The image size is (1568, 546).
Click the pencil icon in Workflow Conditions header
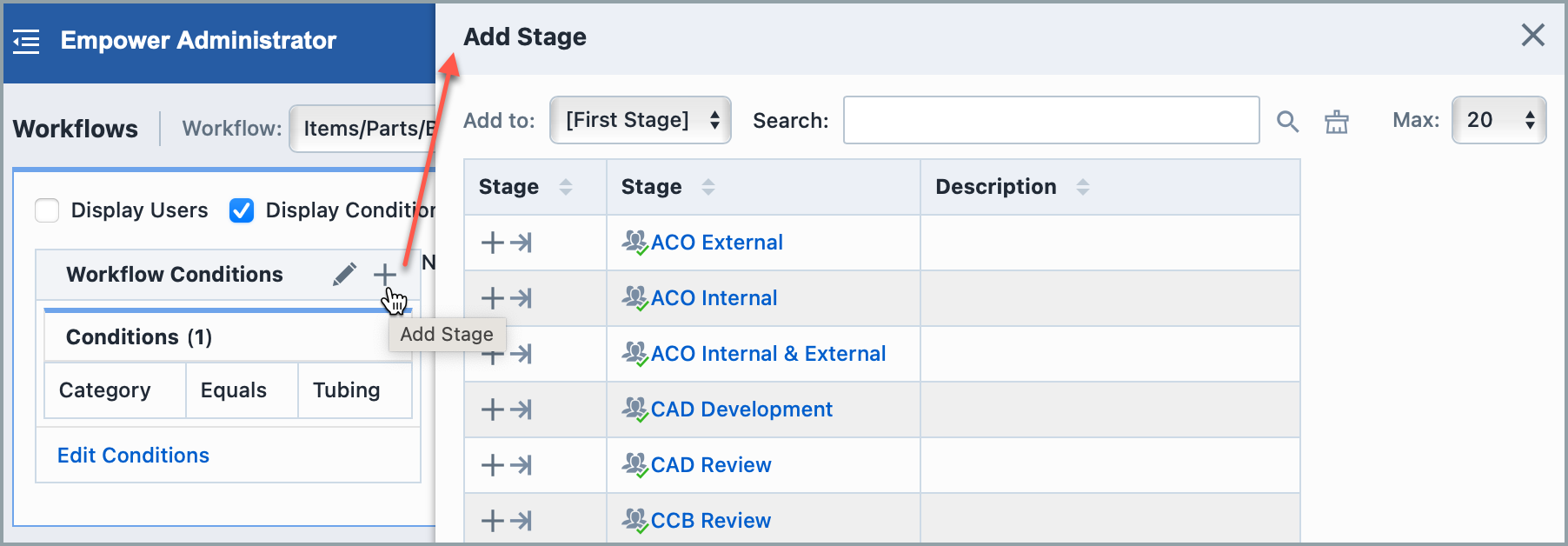point(344,274)
